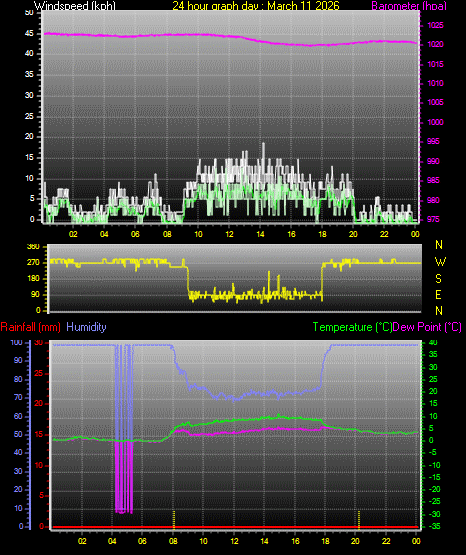Click the -35 temperature scale value
Screen dimensions: 466x555
pyautogui.click(x=435, y=526)
